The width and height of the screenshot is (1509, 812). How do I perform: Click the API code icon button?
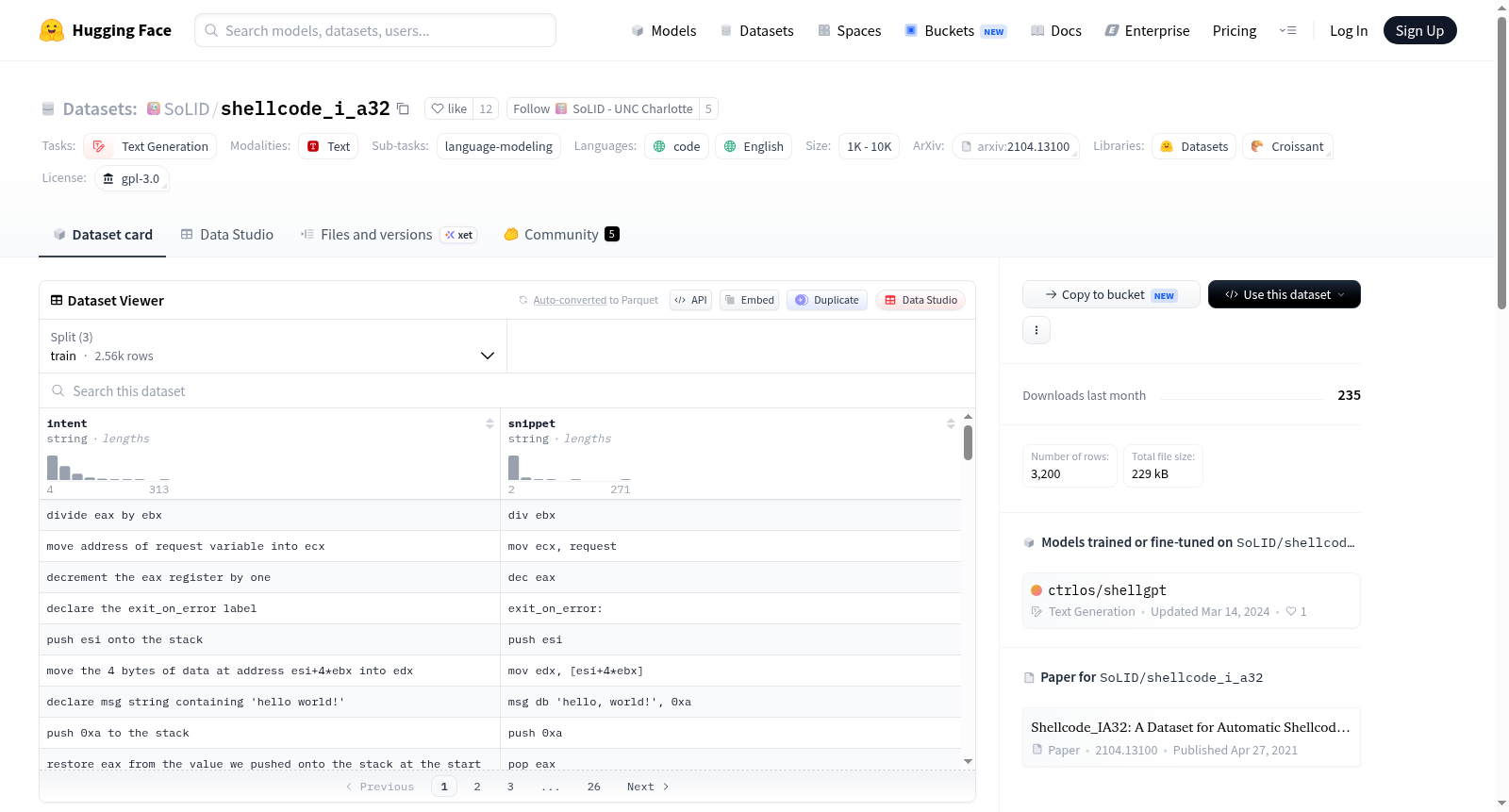690,300
